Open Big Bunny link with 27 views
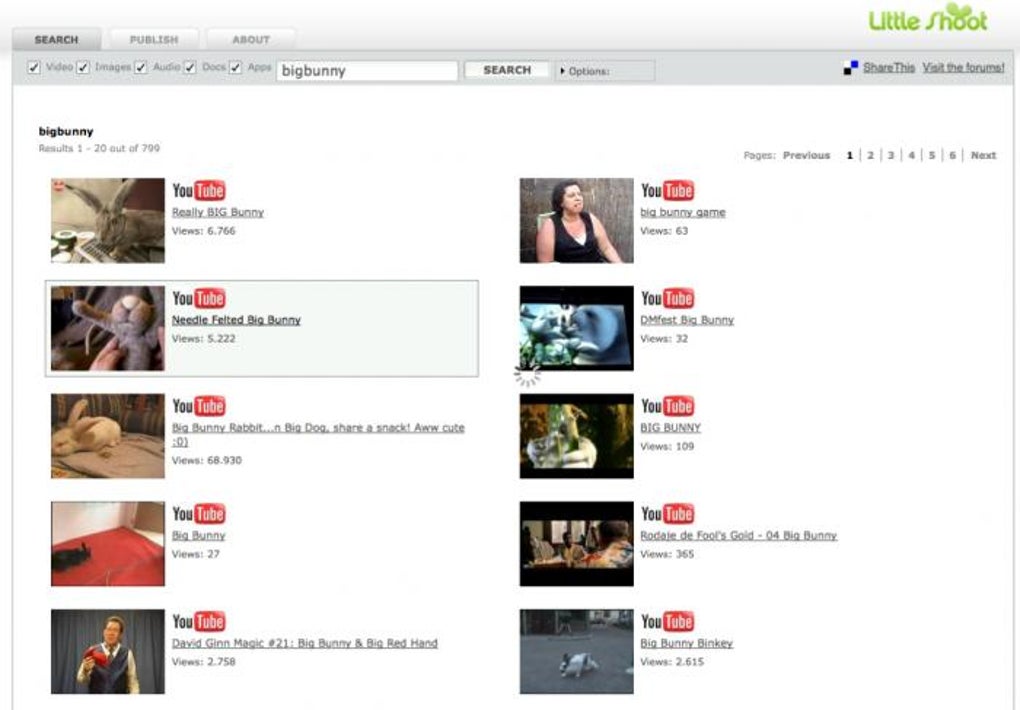 coord(198,536)
